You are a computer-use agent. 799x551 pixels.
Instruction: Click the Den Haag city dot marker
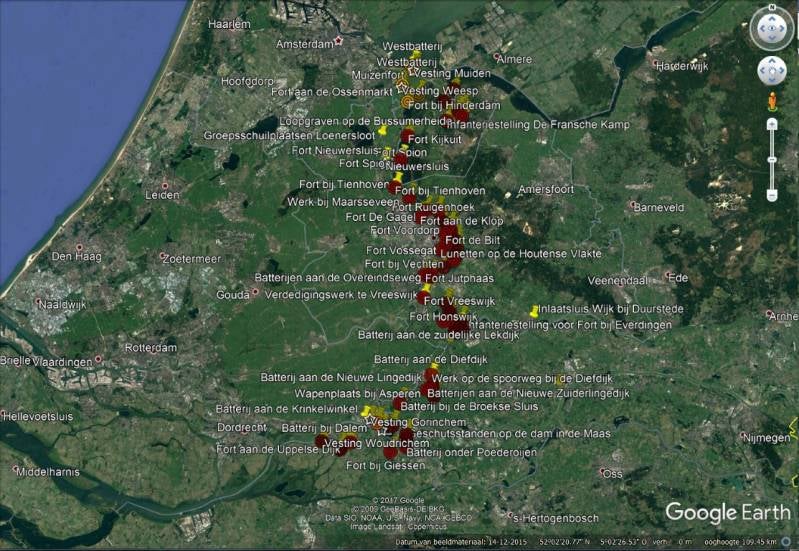79,248
